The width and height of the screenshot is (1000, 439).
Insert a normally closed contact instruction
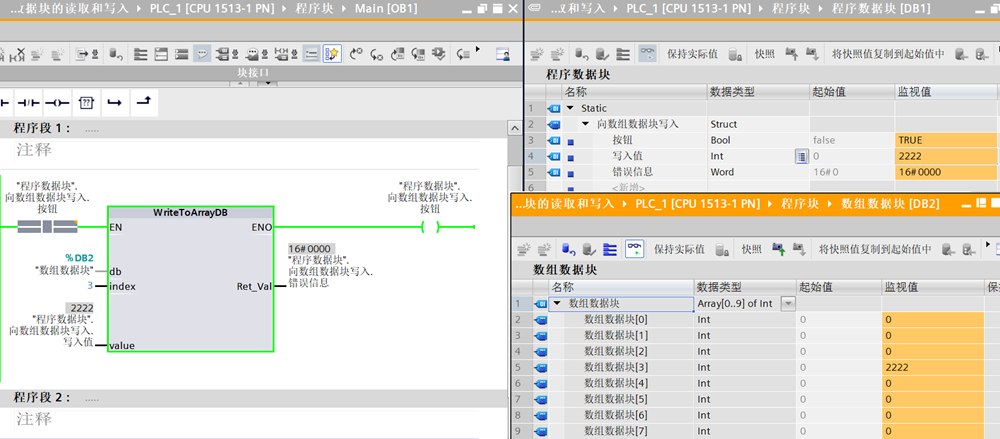(28, 102)
